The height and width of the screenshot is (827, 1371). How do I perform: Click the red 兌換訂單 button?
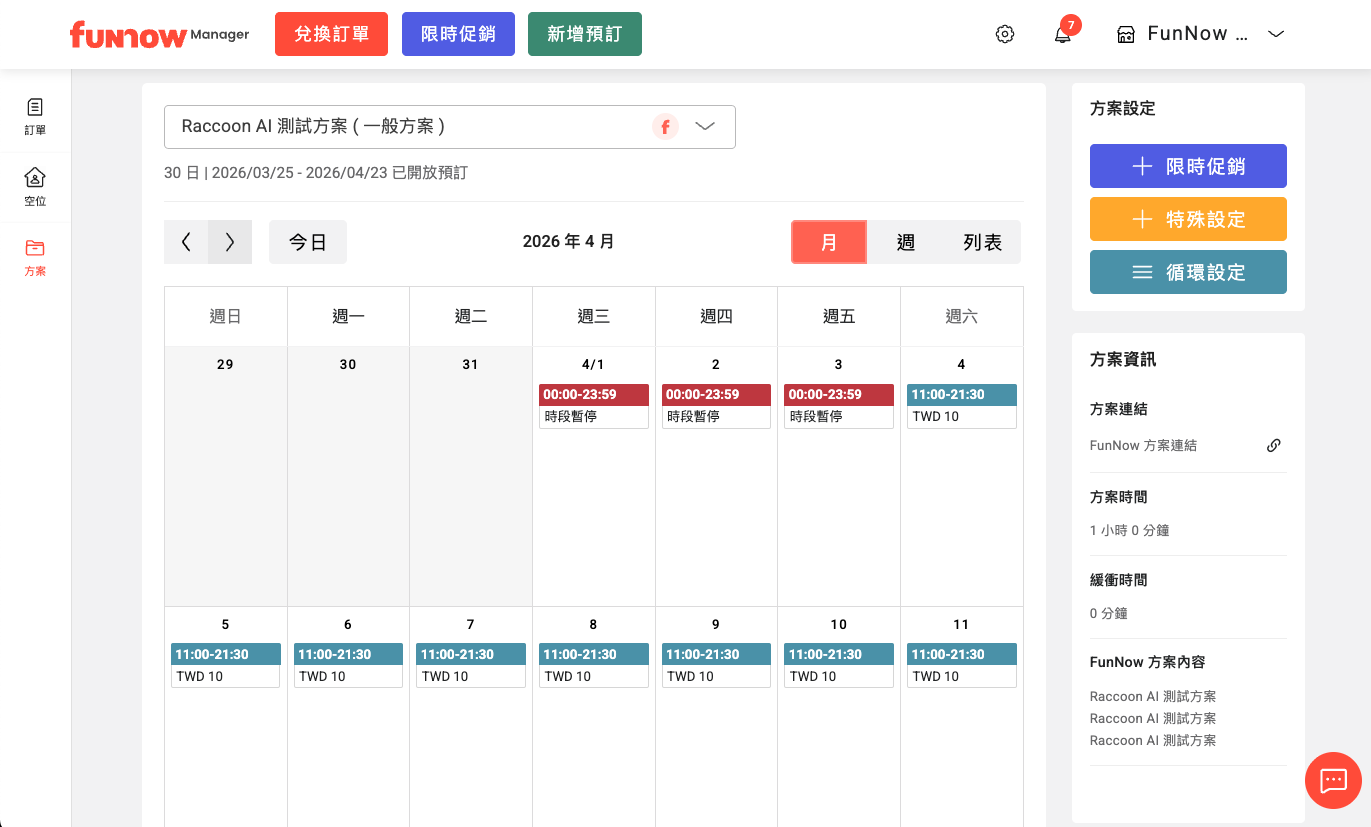point(331,34)
